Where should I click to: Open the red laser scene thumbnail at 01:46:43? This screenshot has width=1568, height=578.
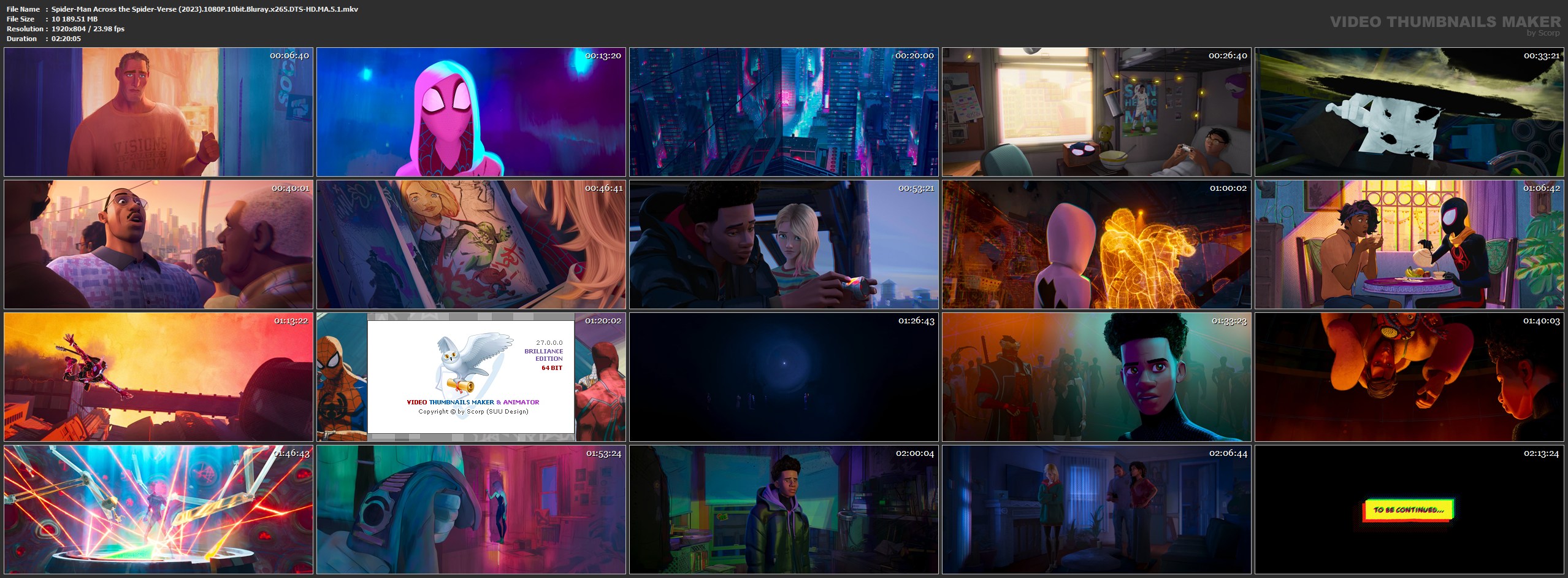point(158,509)
